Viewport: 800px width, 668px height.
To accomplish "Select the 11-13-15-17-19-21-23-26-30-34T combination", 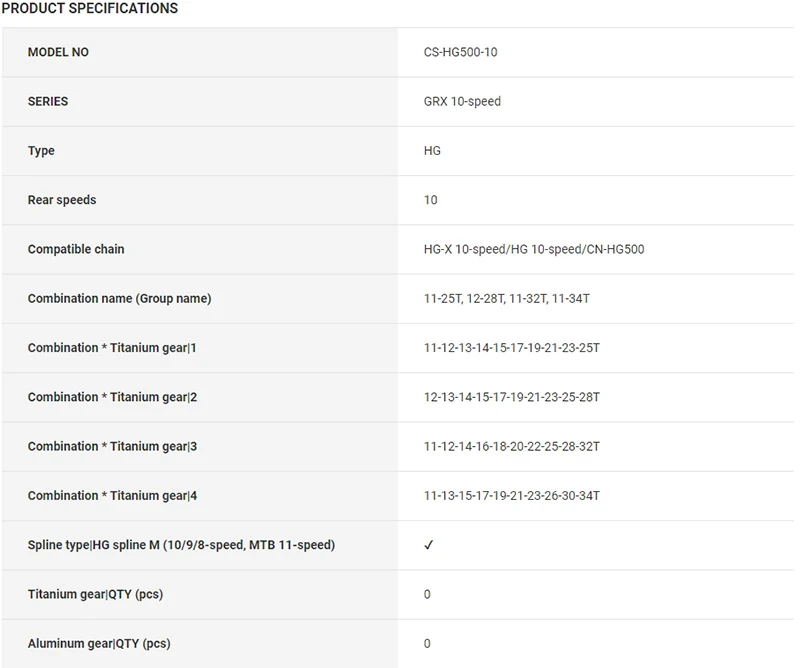I will (512, 496).
